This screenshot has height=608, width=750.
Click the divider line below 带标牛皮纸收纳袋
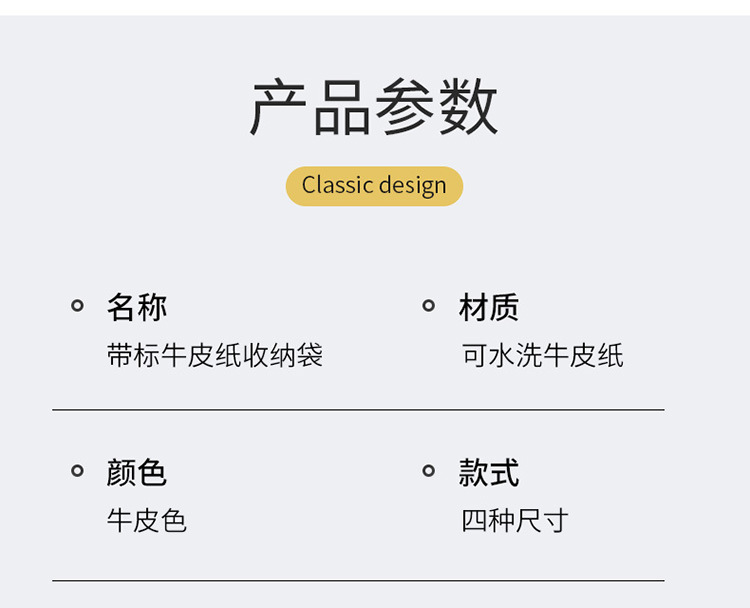click(358, 410)
